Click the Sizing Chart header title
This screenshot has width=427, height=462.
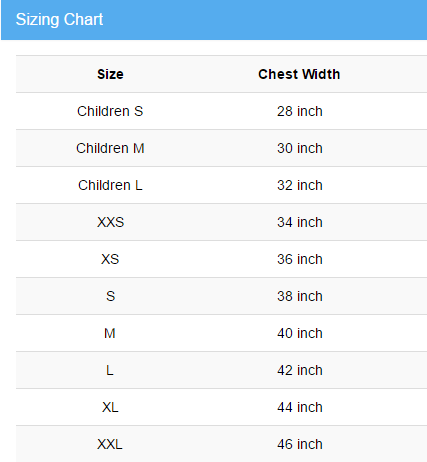pyautogui.click(x=59, y=20)
